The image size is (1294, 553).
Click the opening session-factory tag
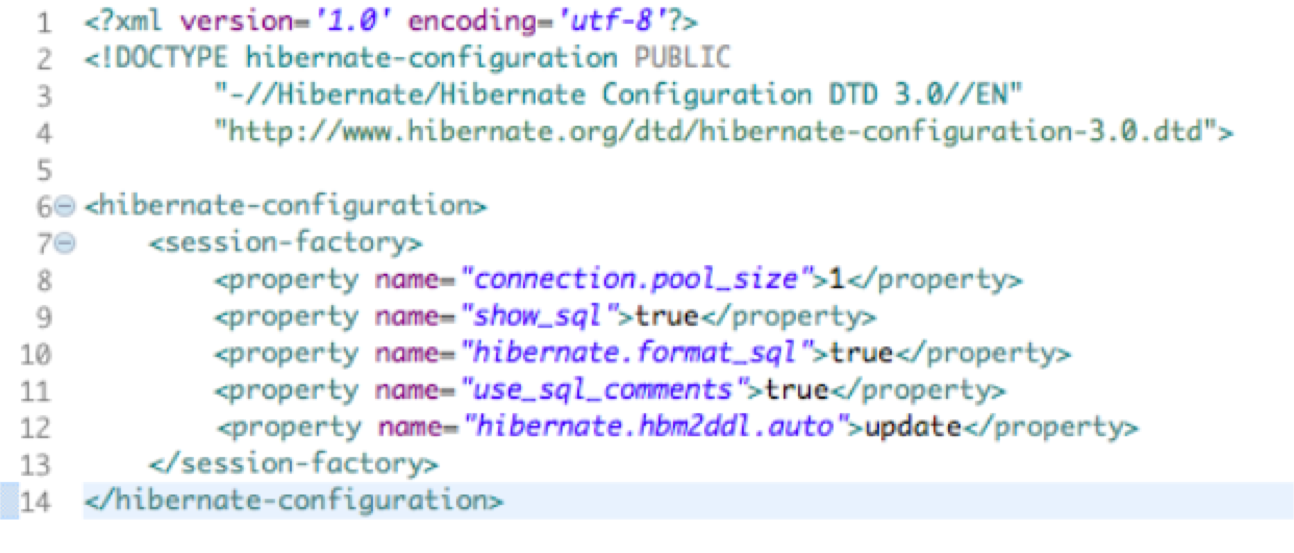285,243
